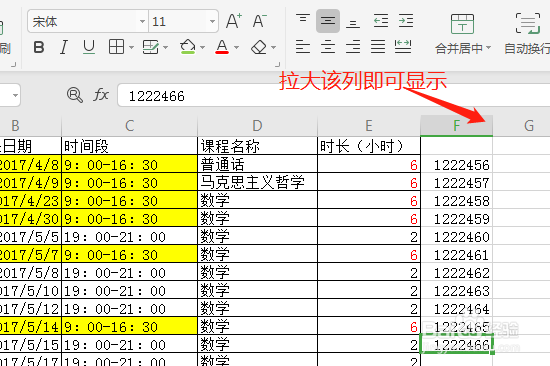Select cell with value 1222456
550x366 pixels.
click(x=457, y=164)
